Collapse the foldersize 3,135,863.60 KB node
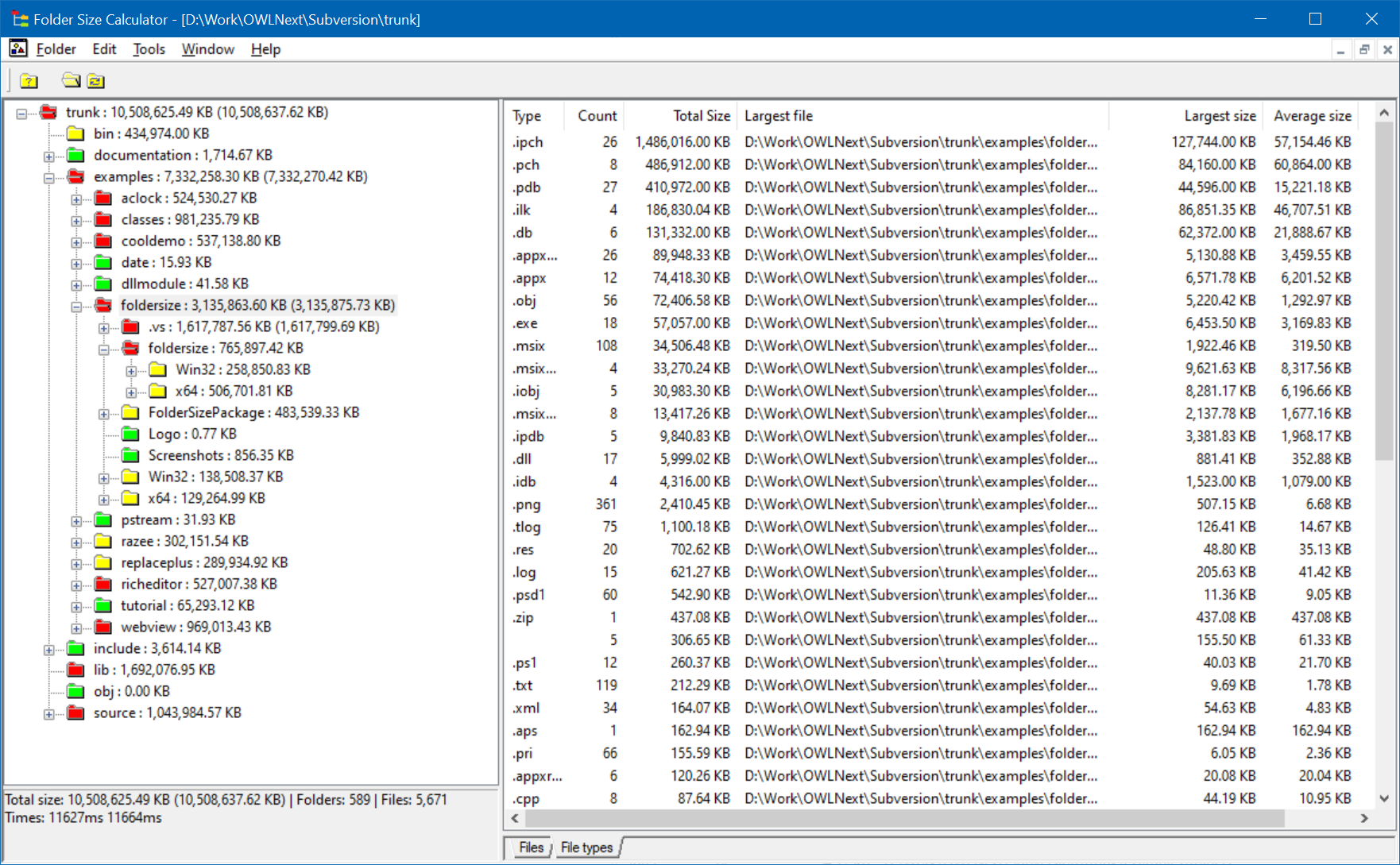 coord(76,307)
